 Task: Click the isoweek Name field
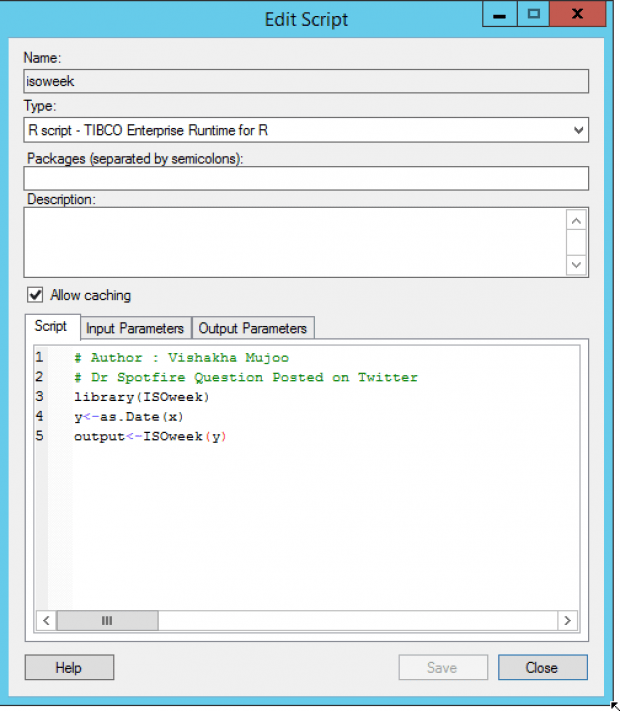click(306, 81)
